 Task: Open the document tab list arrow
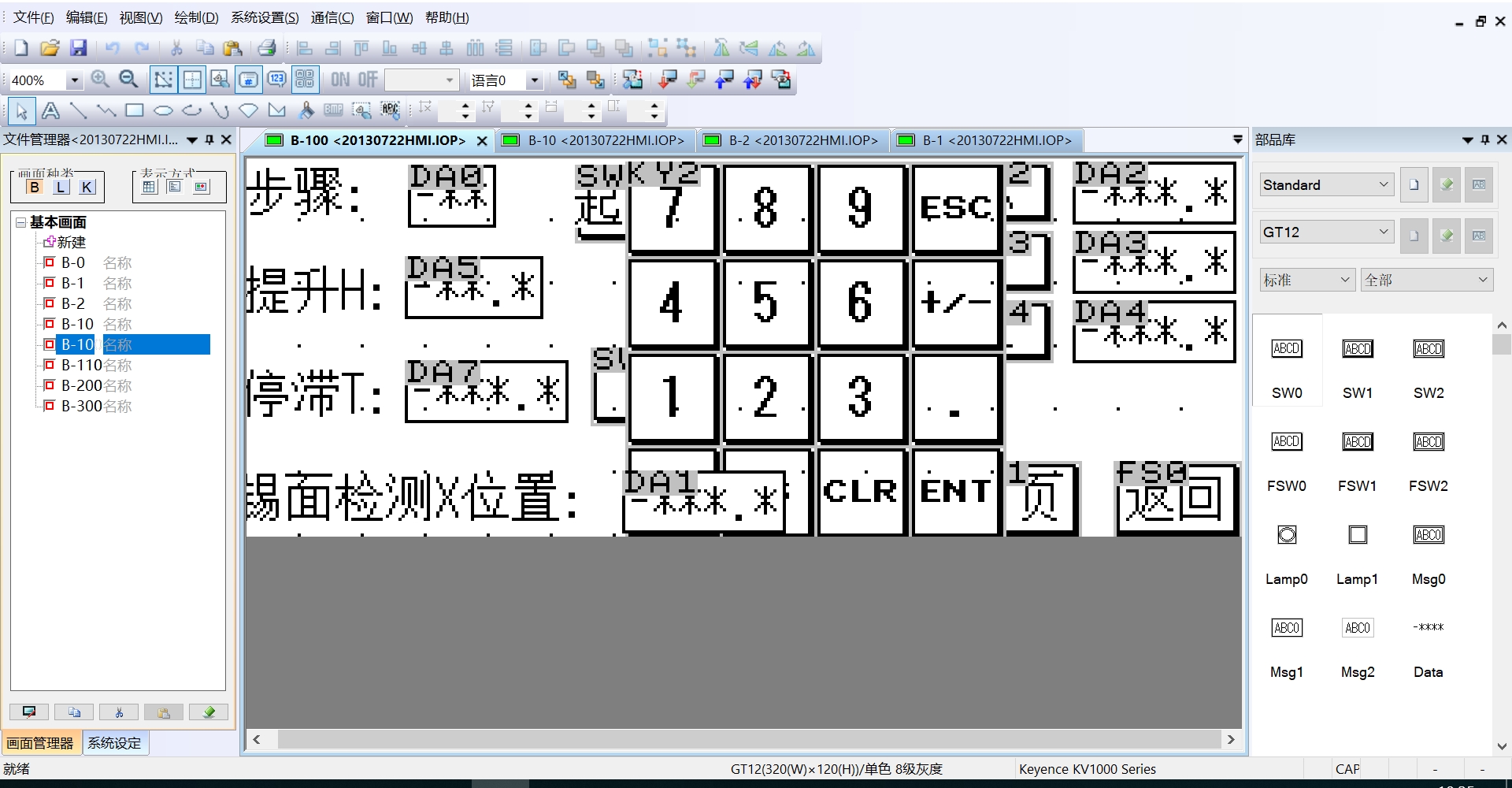tap(1237, 139)
